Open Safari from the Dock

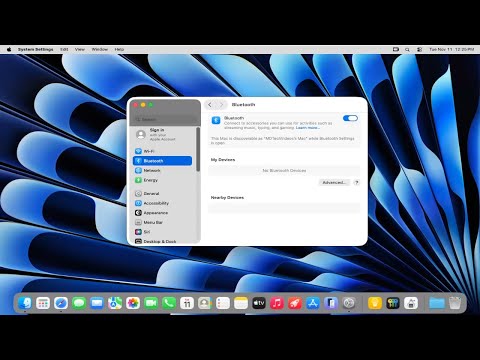(61, 303)
